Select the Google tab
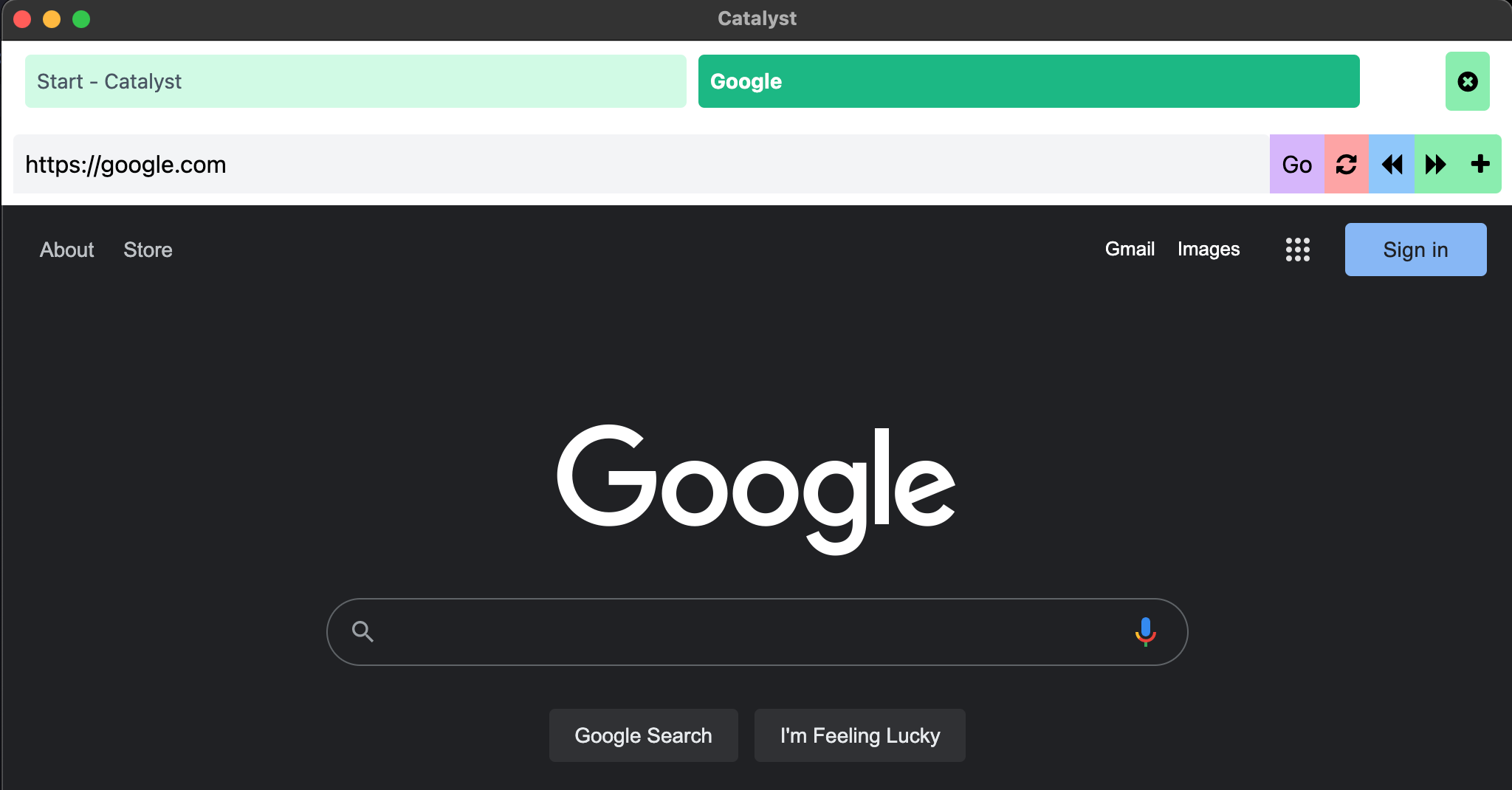Screen dimensions: 1512x790 click(x=1029, y=81)
